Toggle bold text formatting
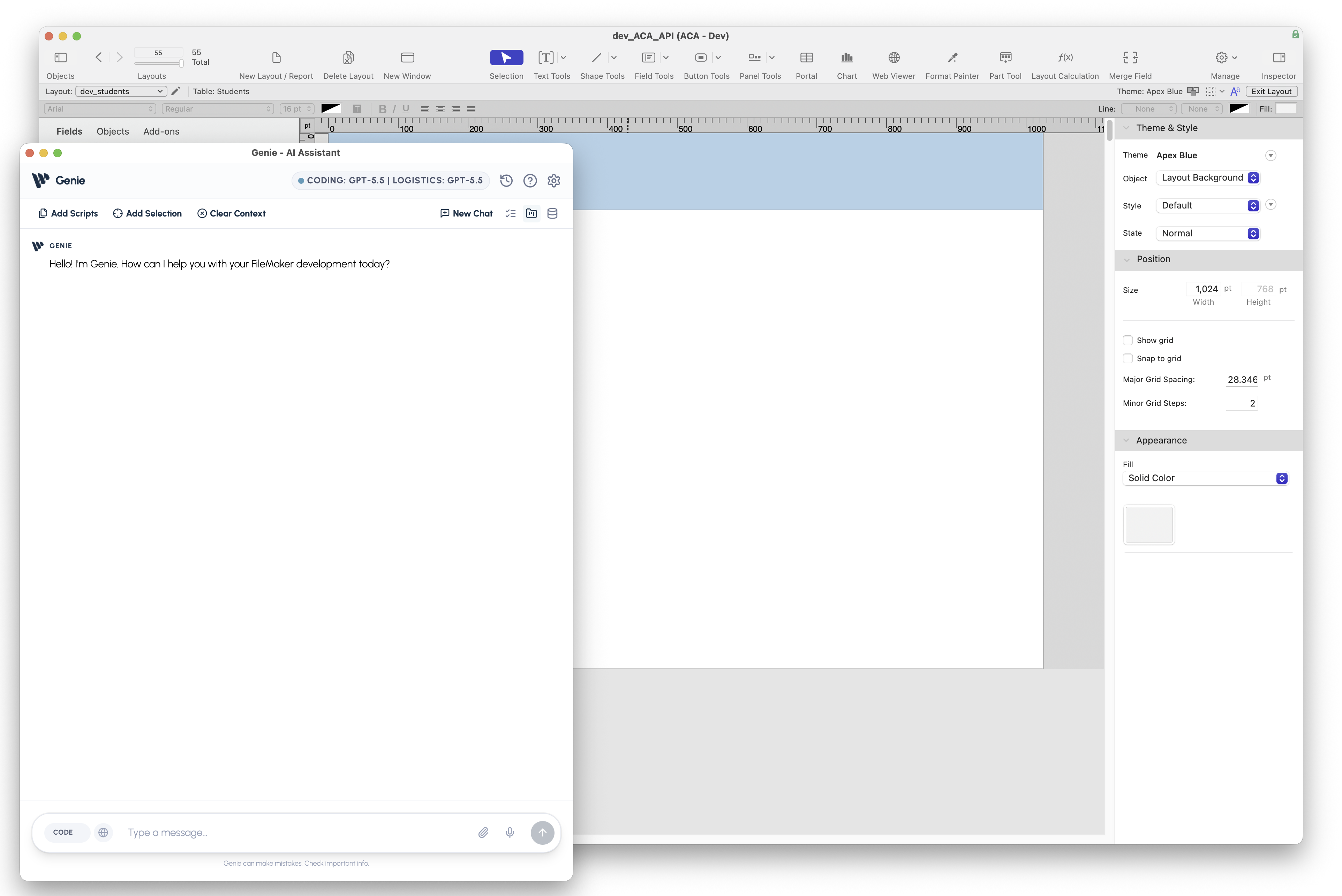 (382, 108)
